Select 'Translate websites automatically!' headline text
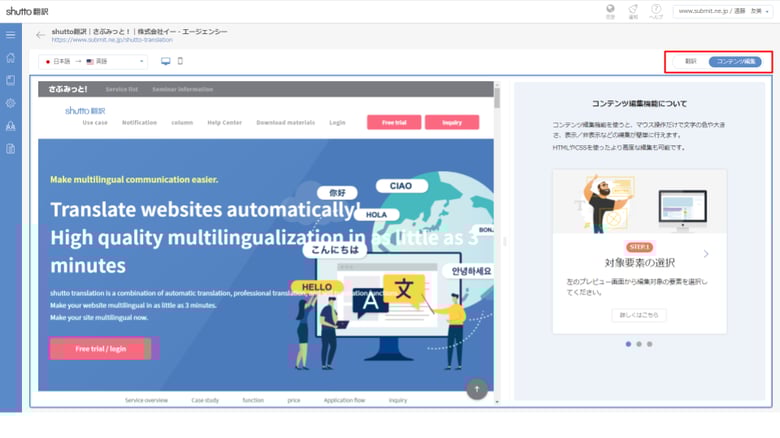This screenshot has height=438, width=780. pyautogui.click(x=204, y=210)
